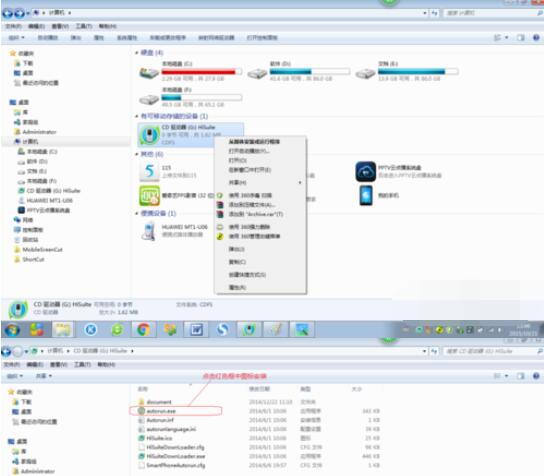Image resolution: width=544 pixels, height=476 pixels.
Task: Choose the 'Archive.rar' entry in the context menu
Action: (256, 214)
